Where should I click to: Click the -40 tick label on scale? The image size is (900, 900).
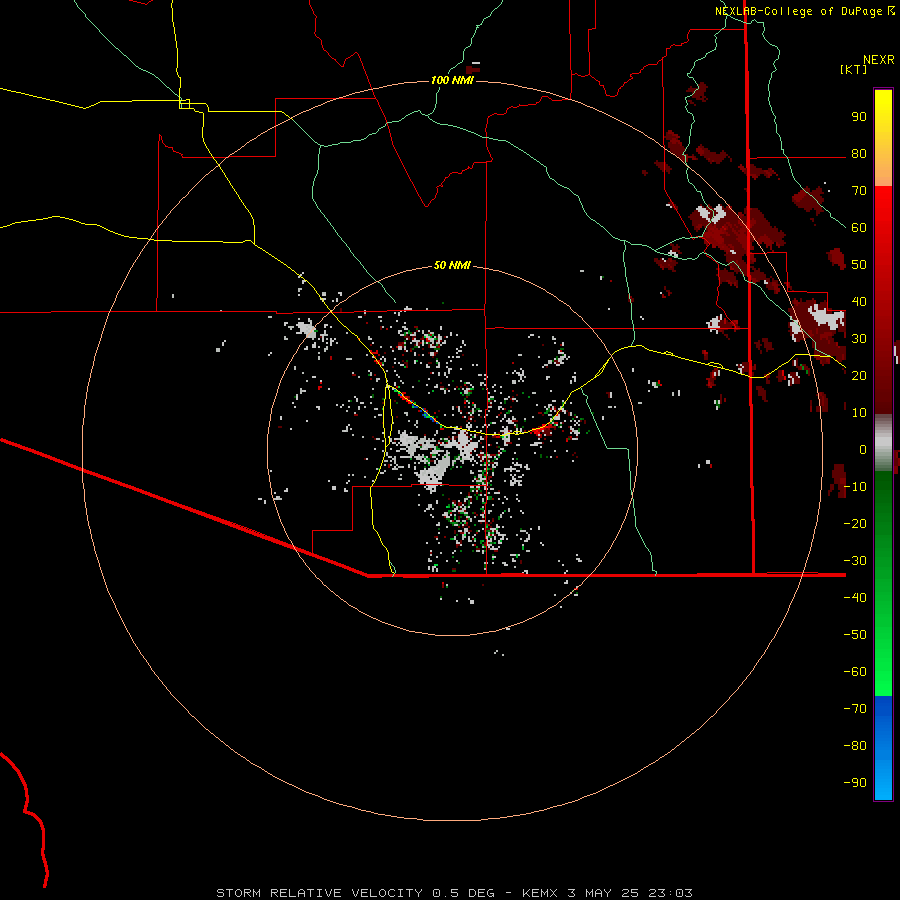point(855,598)
